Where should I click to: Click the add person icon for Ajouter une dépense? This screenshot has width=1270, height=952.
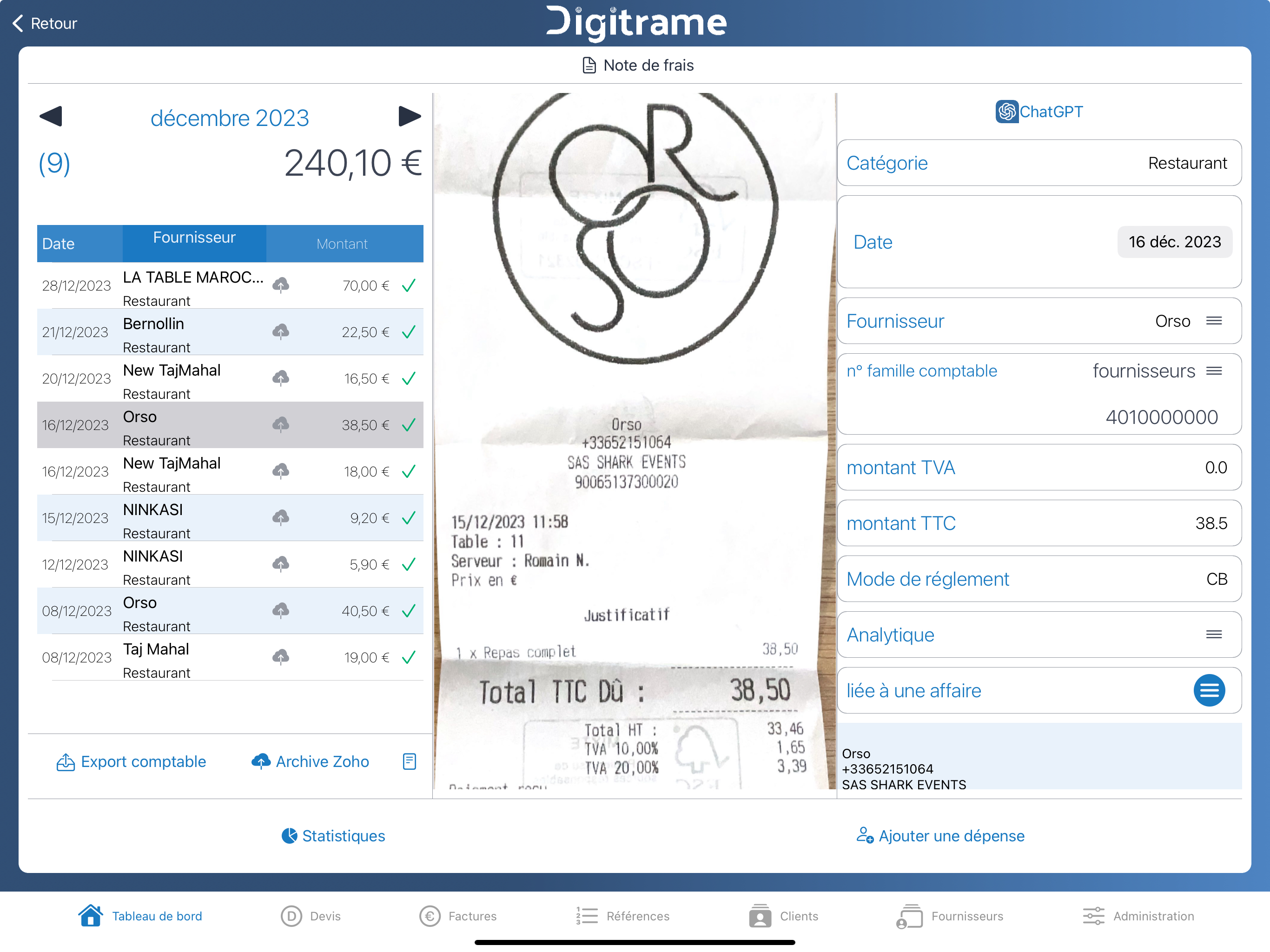pyautogui.click(x=865, y=835)
